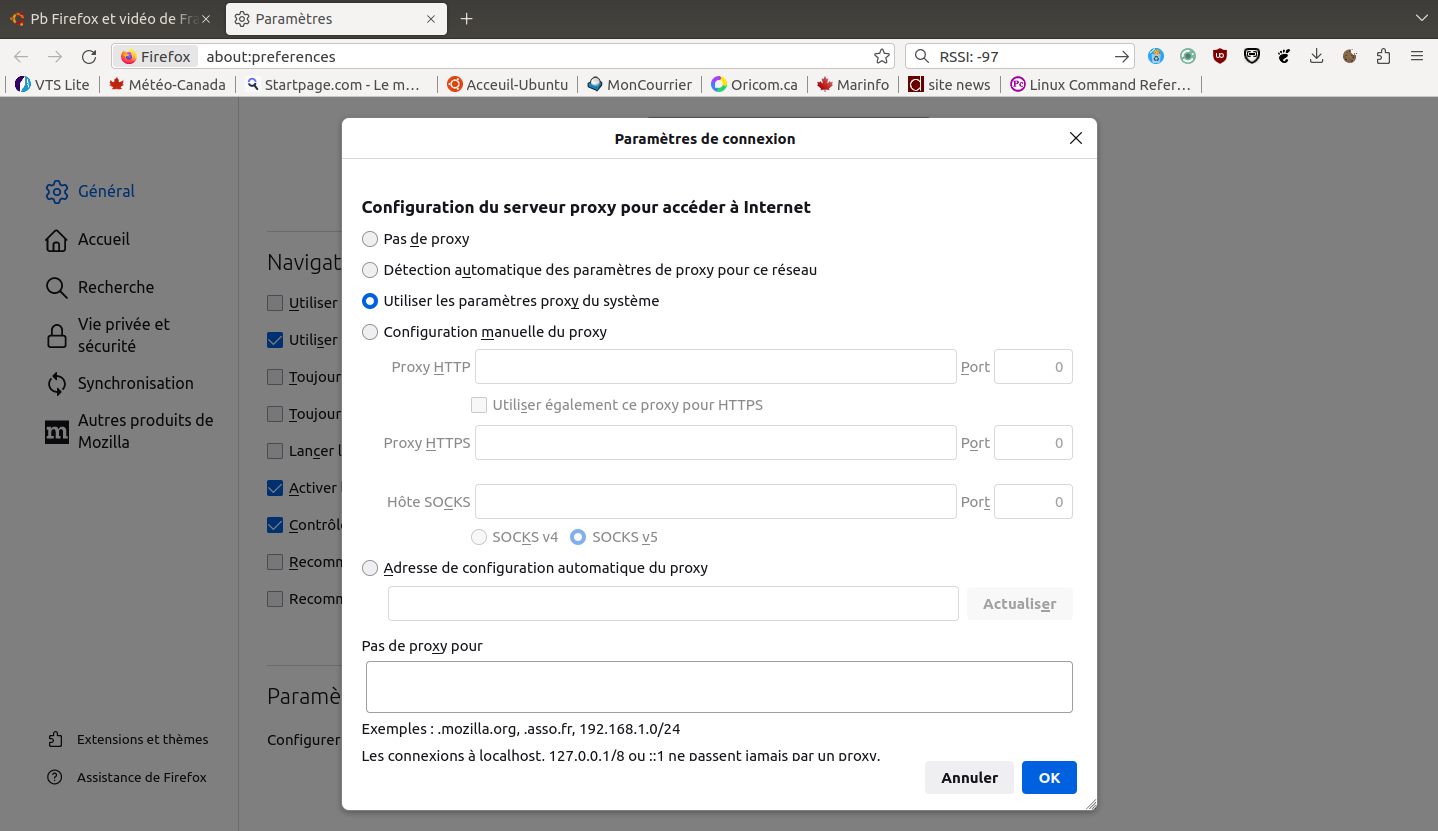This screenshot has width=1438, height=831.
Task: Click the Proxy HTTP port field
Action: point(1033,367)
